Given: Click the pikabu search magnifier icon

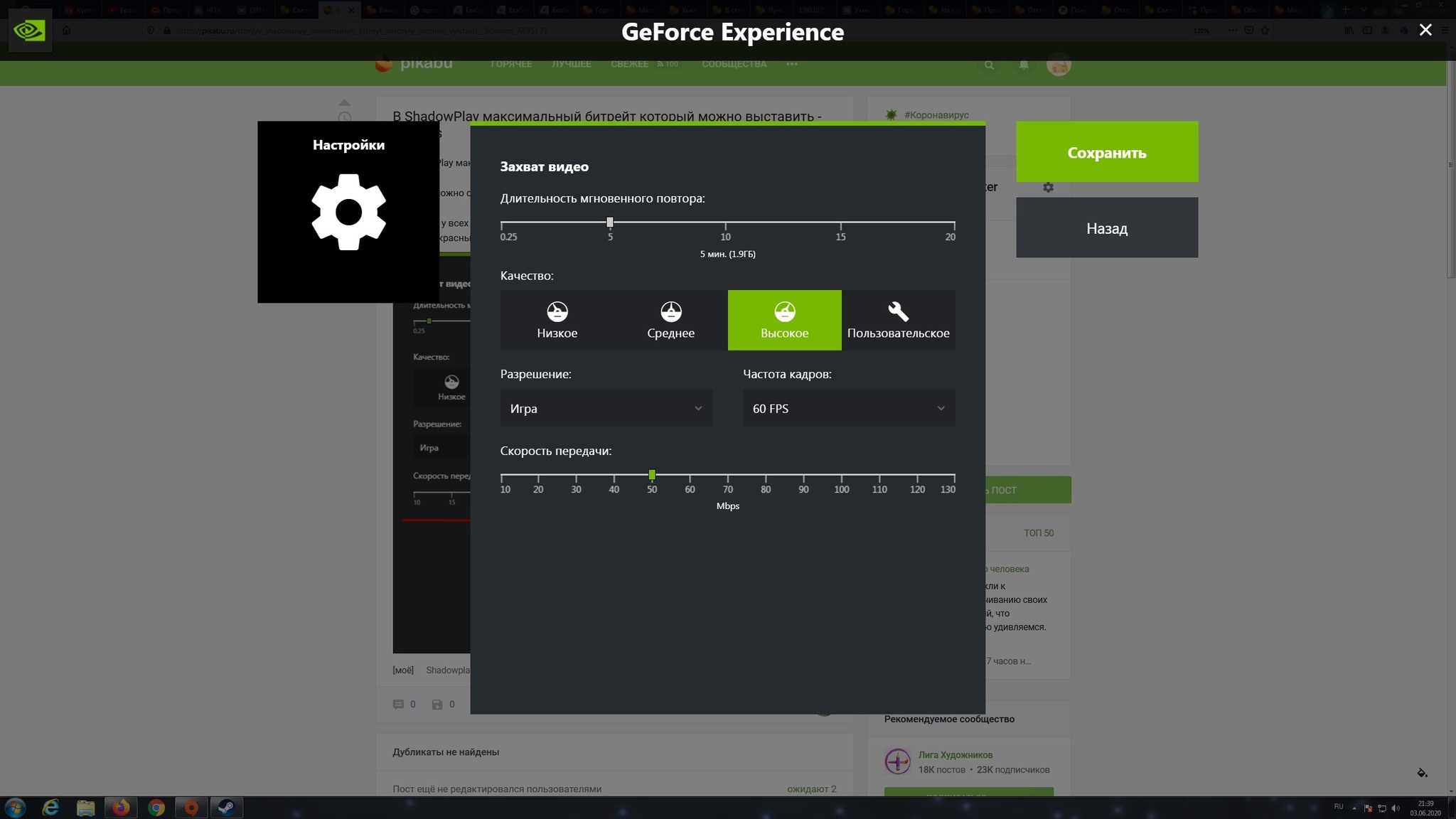Looking at the screenshot, I should 989,65.
